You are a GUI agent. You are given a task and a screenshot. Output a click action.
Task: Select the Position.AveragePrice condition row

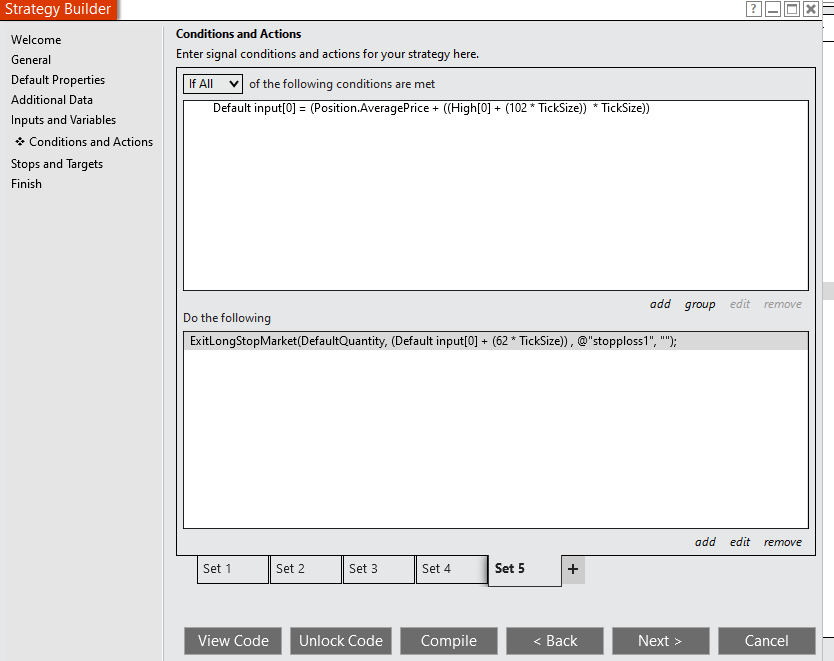pyautogui.click(x=496, y=108)
